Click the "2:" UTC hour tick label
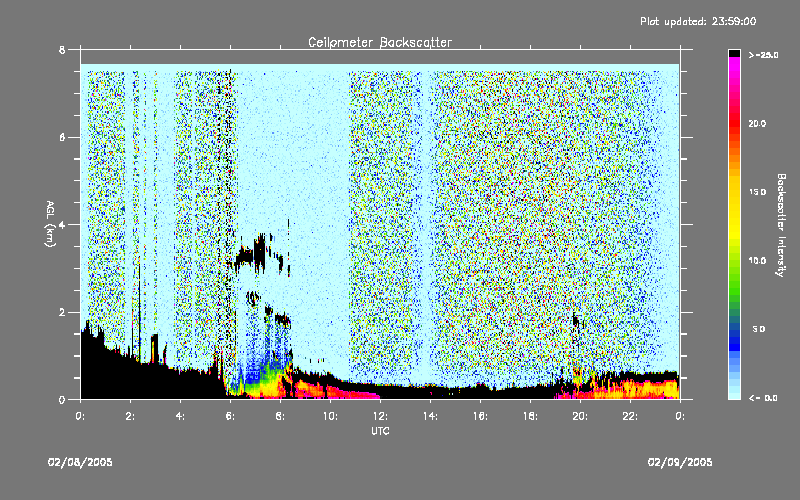 click(130, 416)
